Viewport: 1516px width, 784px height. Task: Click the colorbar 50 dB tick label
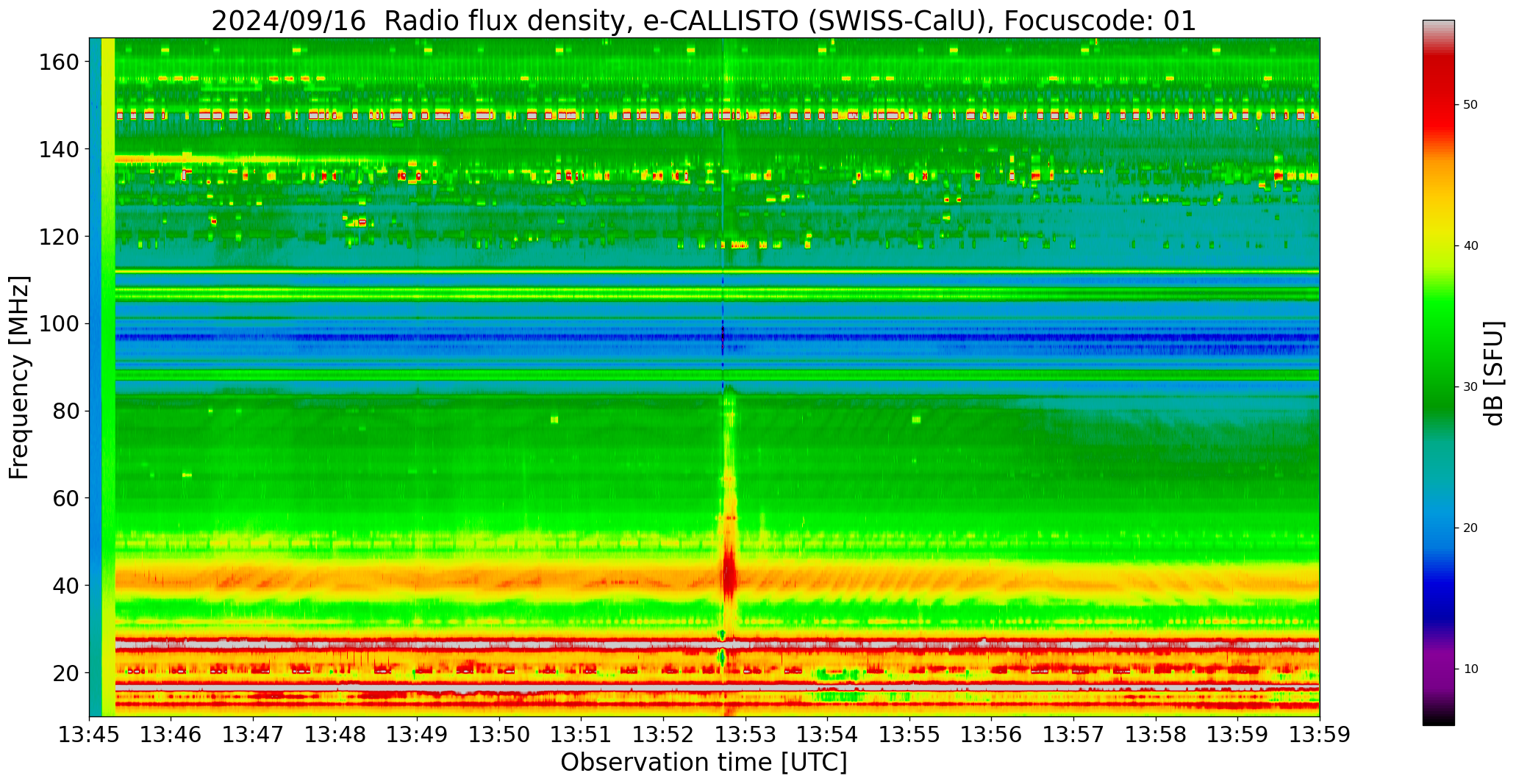pyautogui.click(x=1470, y=105)
